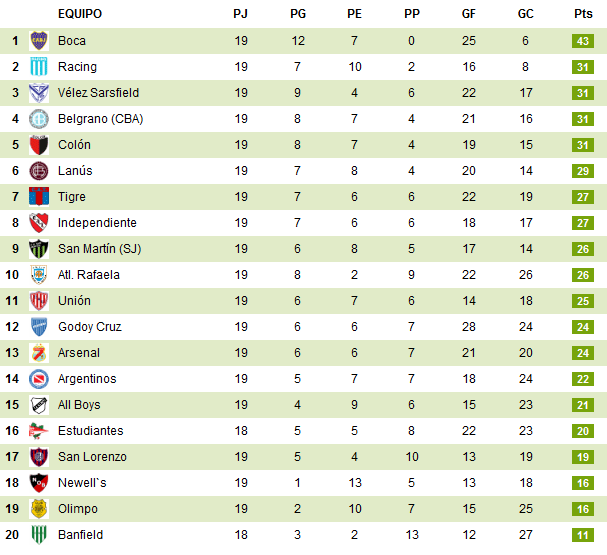Click the Godoy Cruz crest icon
The width and height of the screenshot is (607, 555).
[40, 327]
